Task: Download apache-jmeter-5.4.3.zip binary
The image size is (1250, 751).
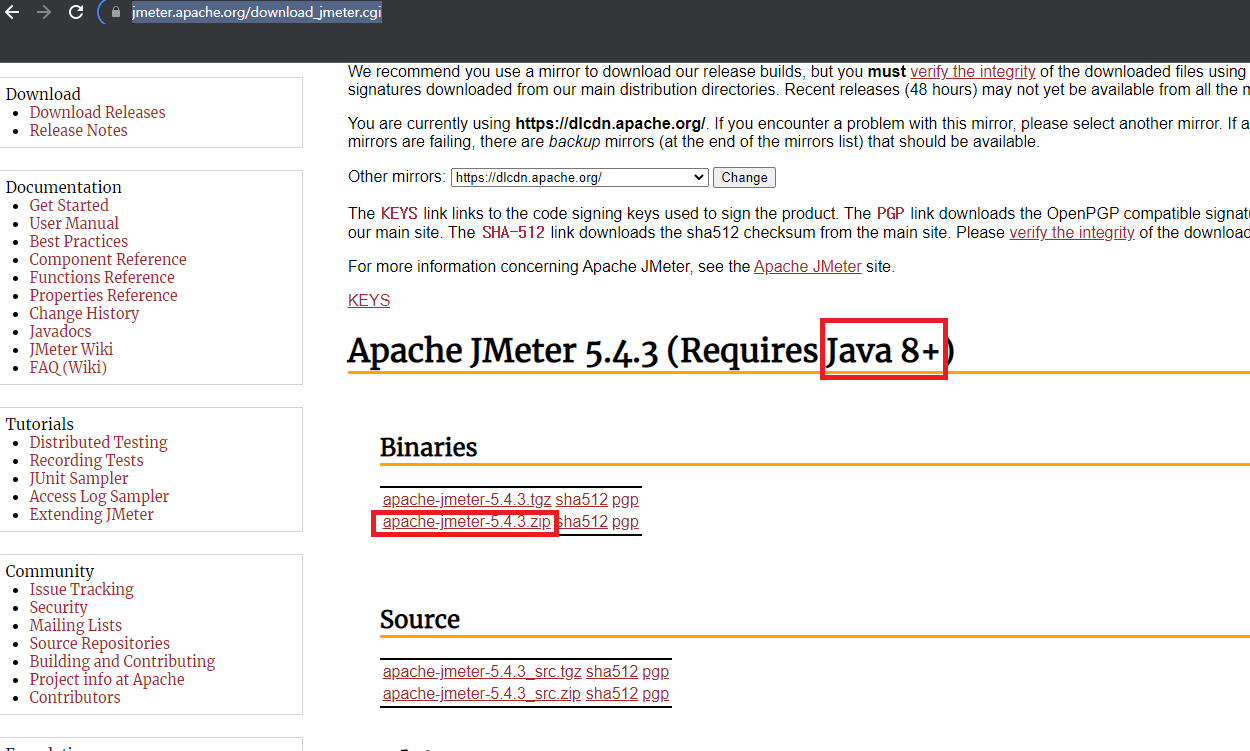Action: [466, 521]
